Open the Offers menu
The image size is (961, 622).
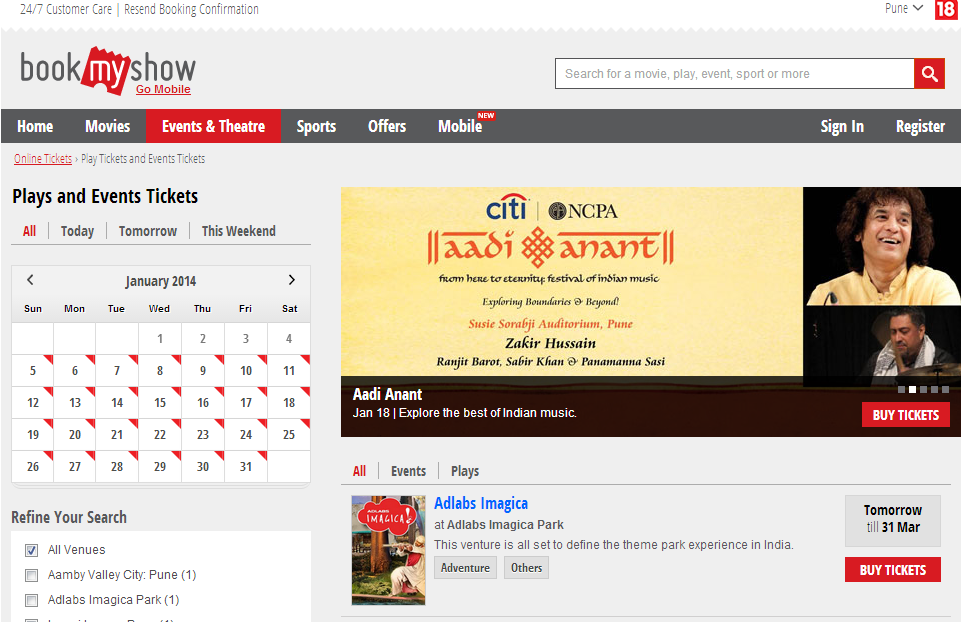[387, 126]
